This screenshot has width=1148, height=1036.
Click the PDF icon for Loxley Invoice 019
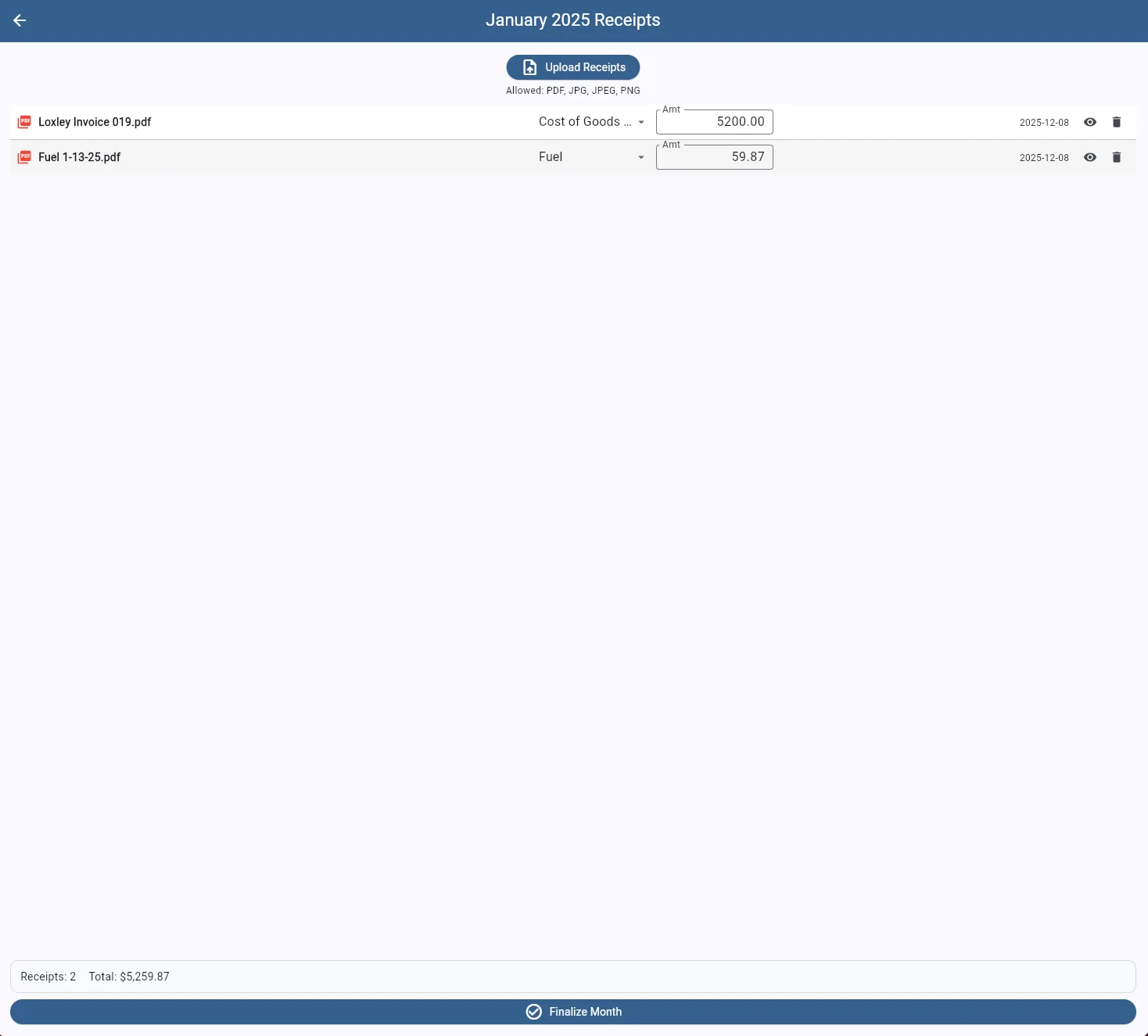point(24,122)
